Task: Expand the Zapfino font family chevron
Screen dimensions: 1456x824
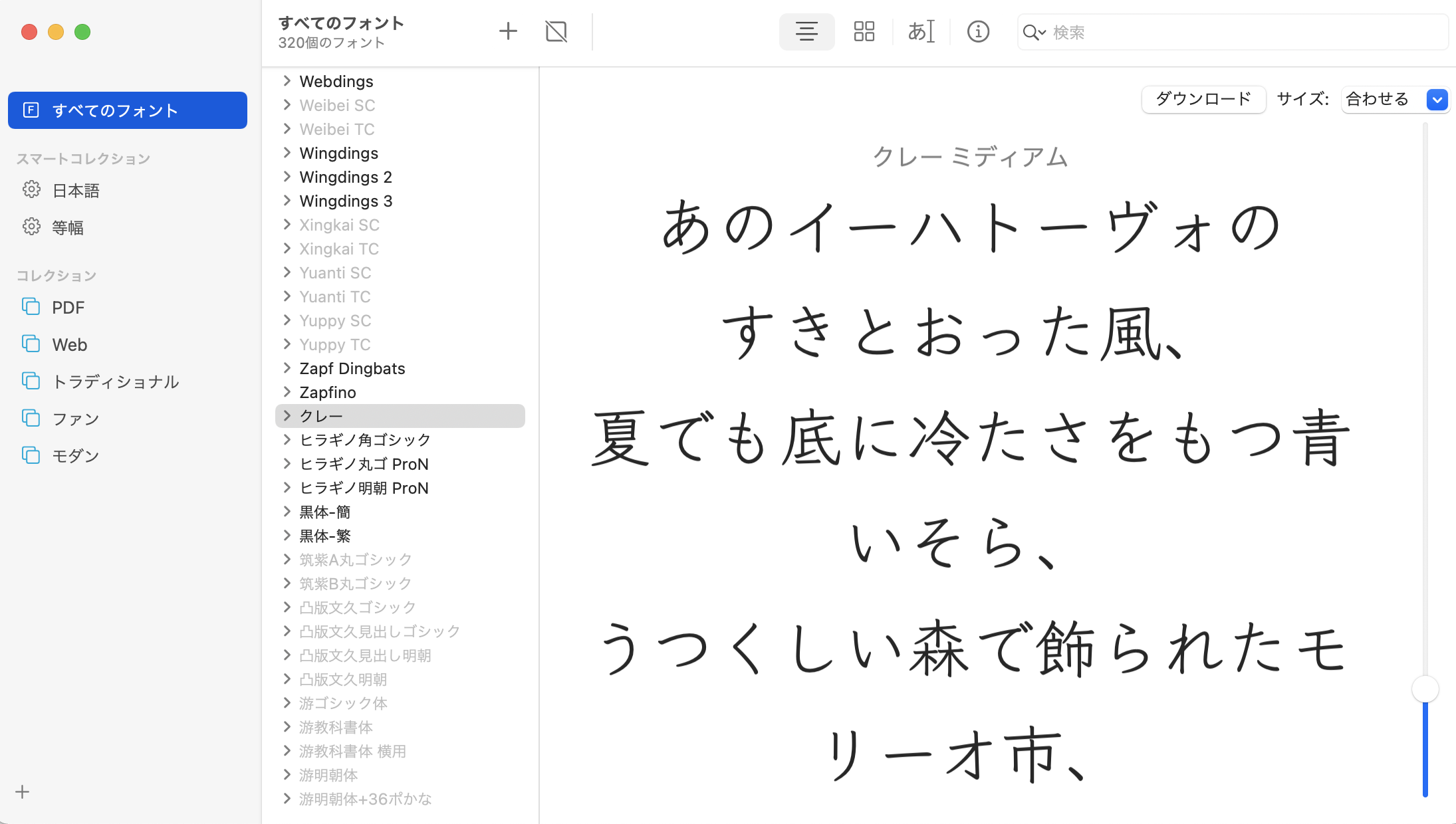Action: tap(287, 392)
